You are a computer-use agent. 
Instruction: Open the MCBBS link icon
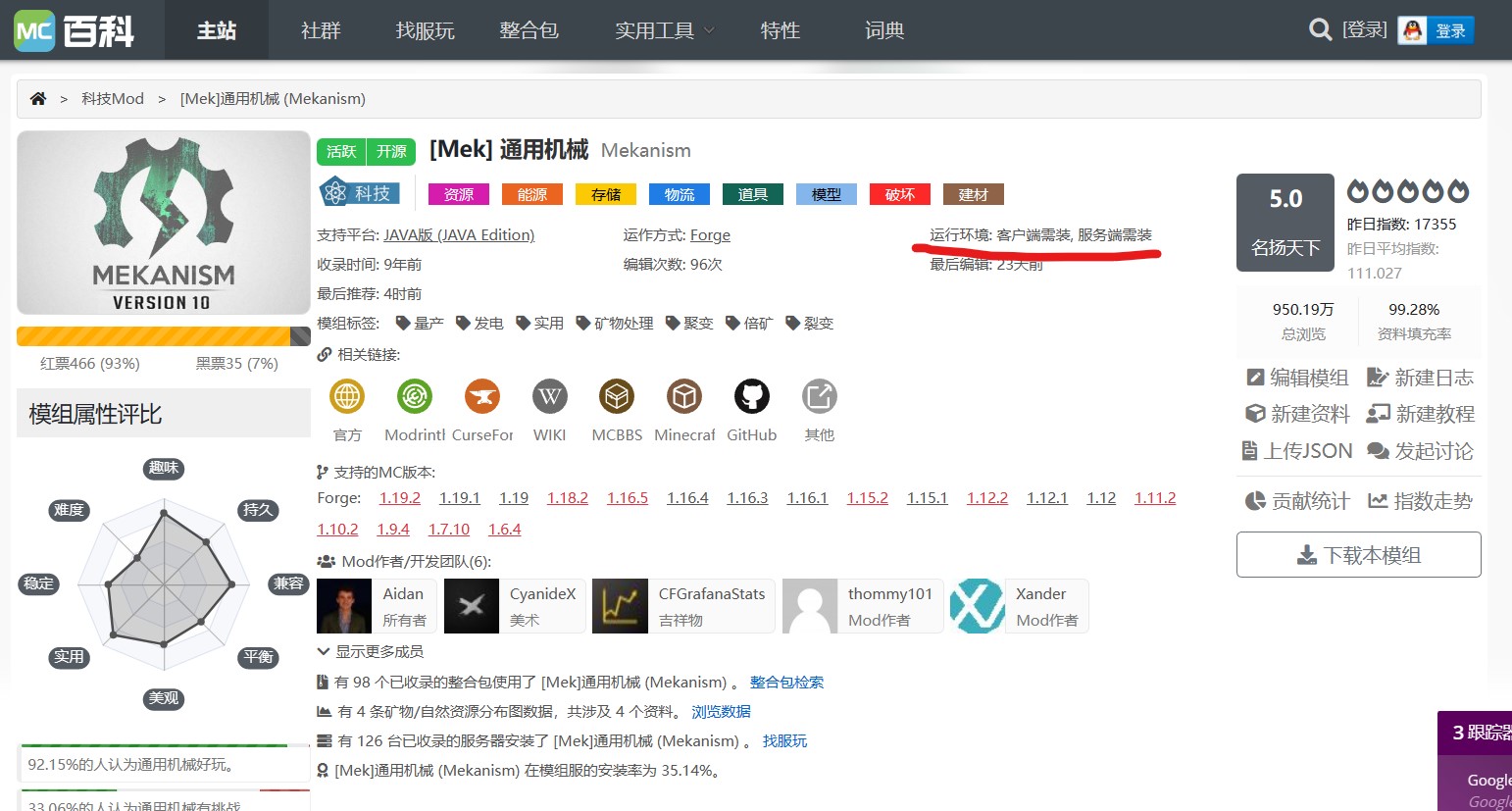point(617,396)
